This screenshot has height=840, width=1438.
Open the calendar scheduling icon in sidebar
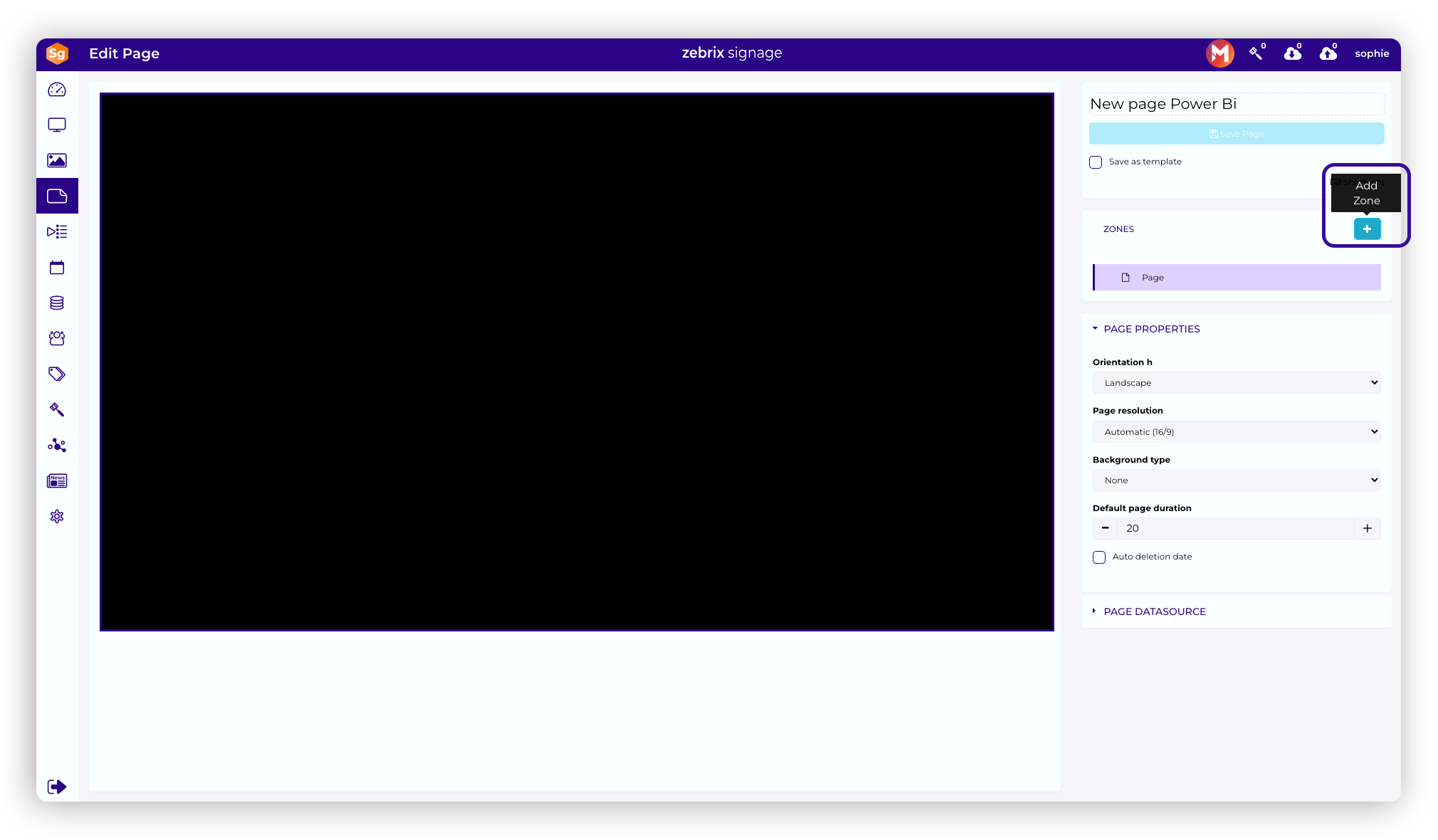[57, 268]
